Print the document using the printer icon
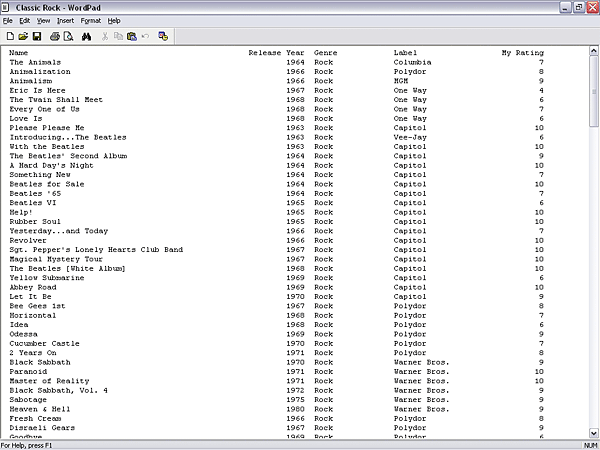 (55, 36)
